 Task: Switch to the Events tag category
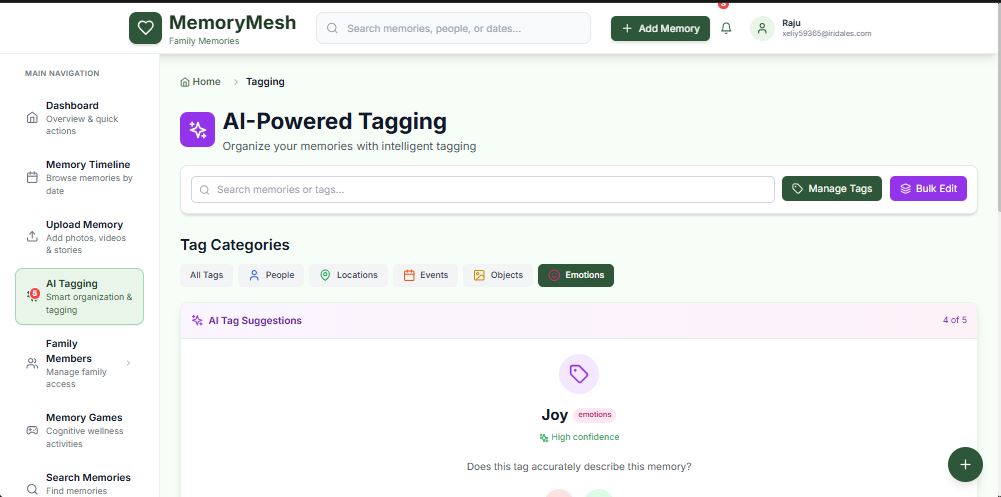pos(425,275)
